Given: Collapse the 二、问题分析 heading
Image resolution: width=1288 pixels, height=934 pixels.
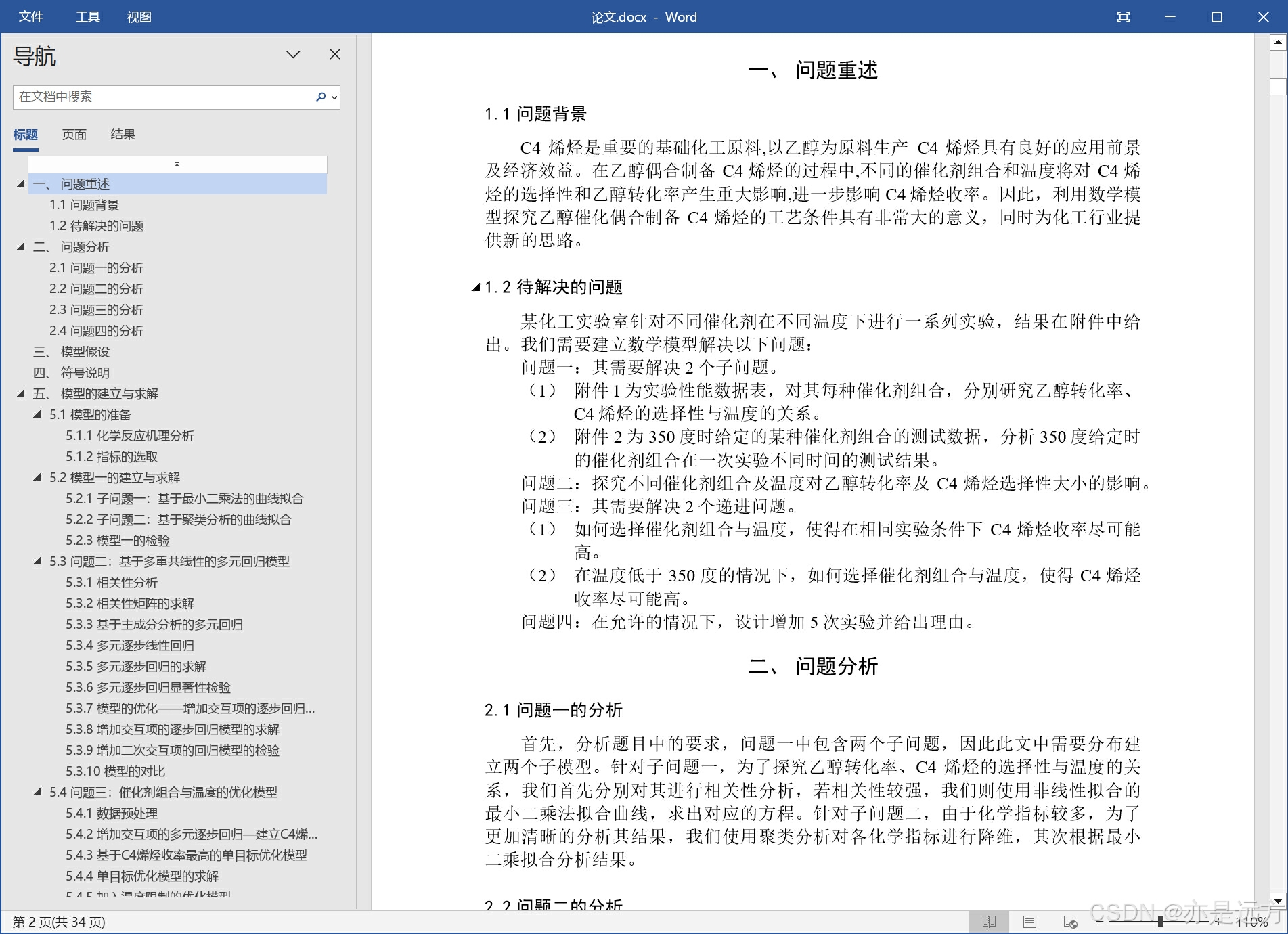Looking at the screenshot, I should [x=21, y=246].
